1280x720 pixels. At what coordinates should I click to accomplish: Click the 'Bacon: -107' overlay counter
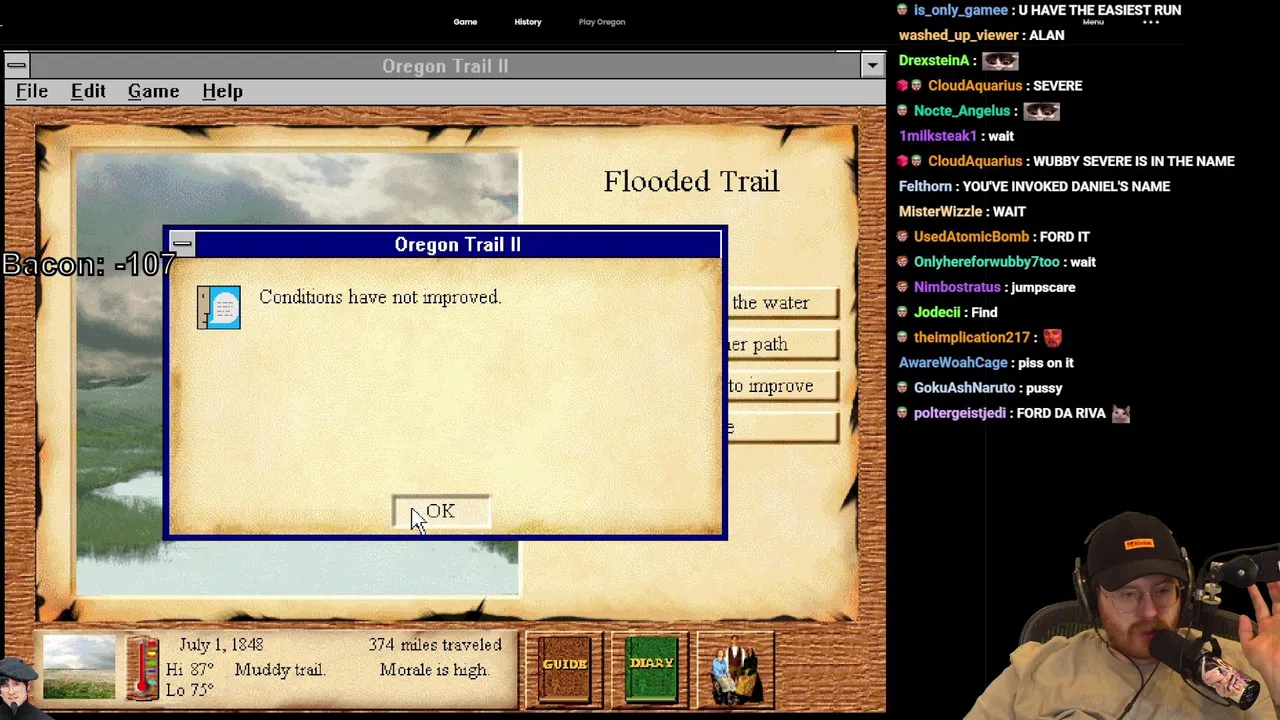pos(88,265)
